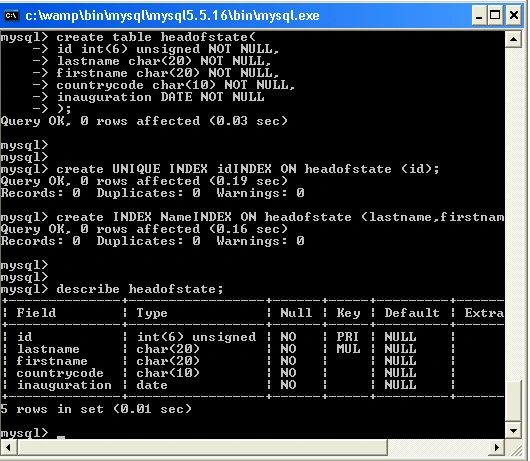Screen dimensions: 530x461
Task: Click the 'char(10)' type cell
Action: coord(168,373)
